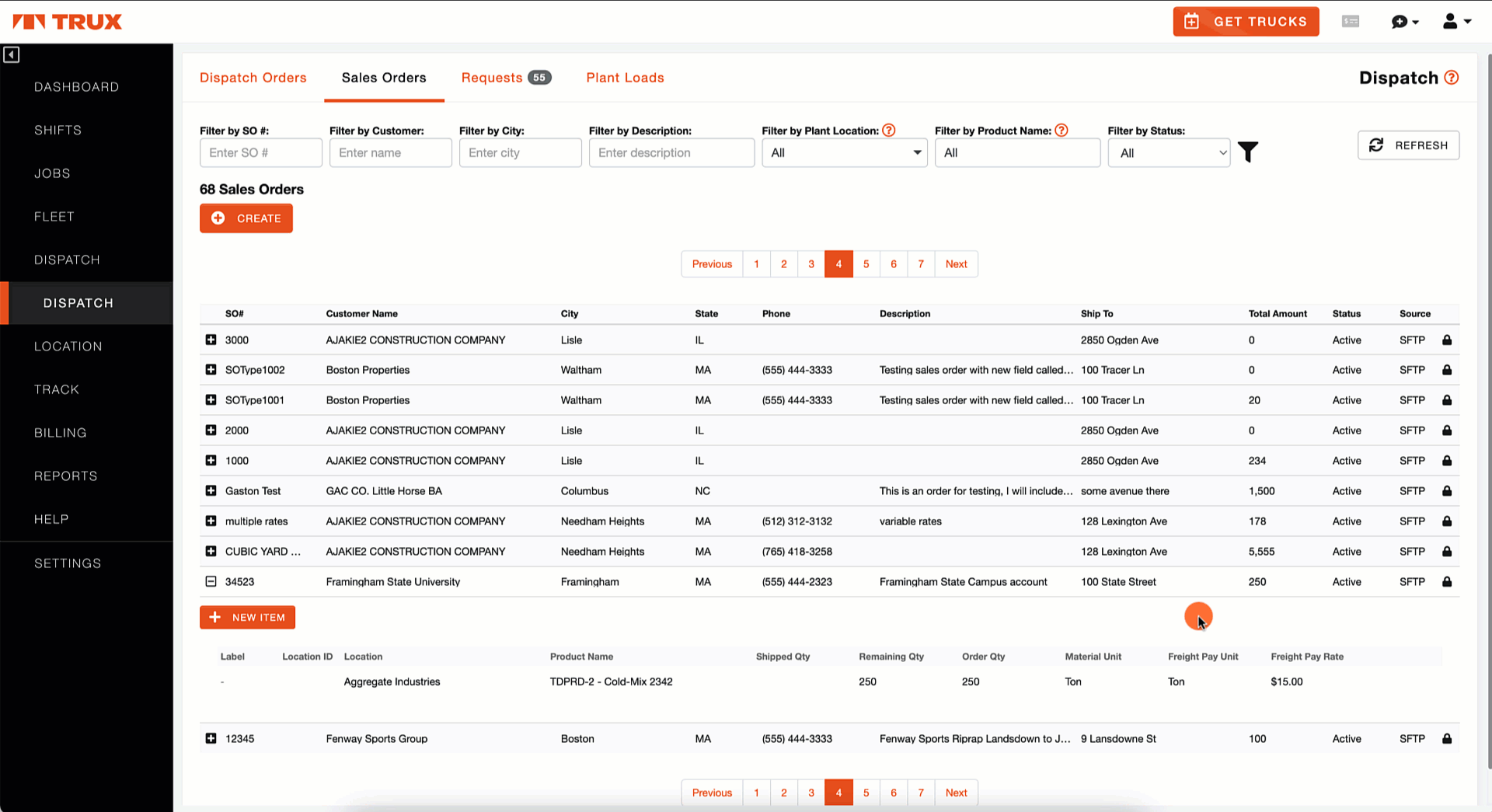Click the lock icon for multiple rates row
The height and width of the screenshot is (812, 1492).
click(1447, 521)
